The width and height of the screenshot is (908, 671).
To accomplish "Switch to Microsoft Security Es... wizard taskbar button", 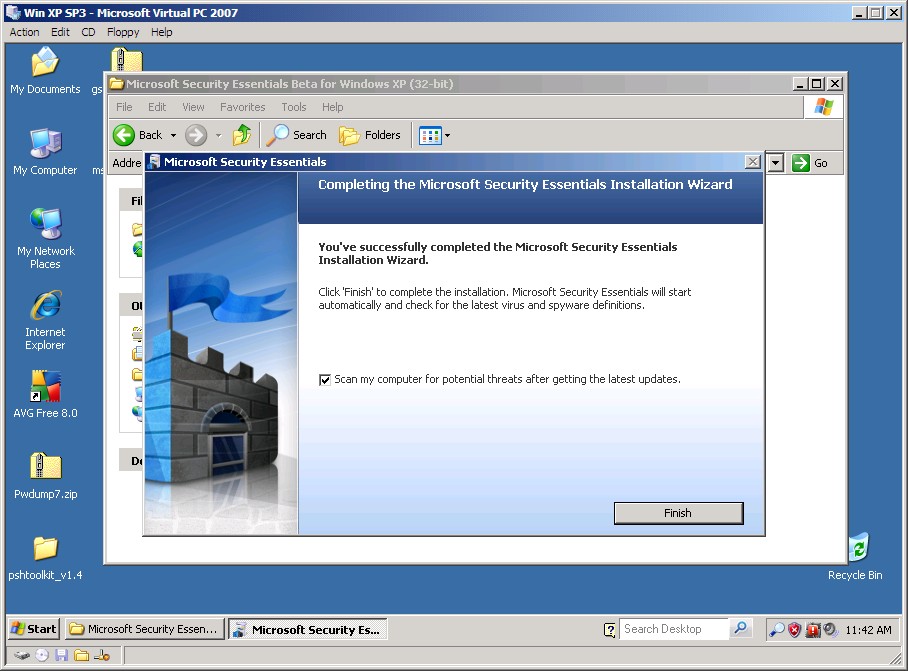I will pos(308,629).
